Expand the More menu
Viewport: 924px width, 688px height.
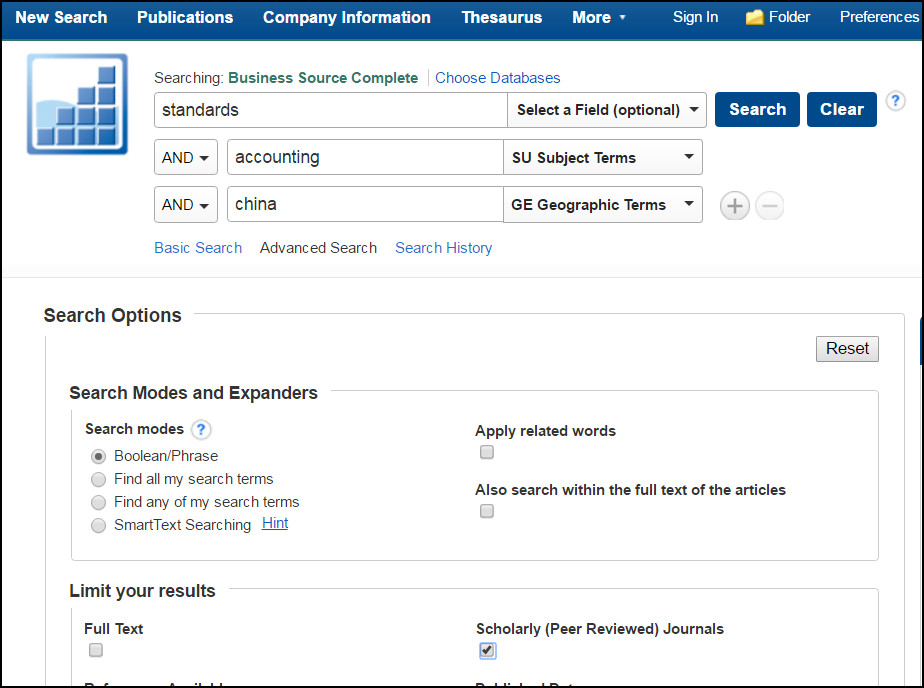[x=598, y=18]
